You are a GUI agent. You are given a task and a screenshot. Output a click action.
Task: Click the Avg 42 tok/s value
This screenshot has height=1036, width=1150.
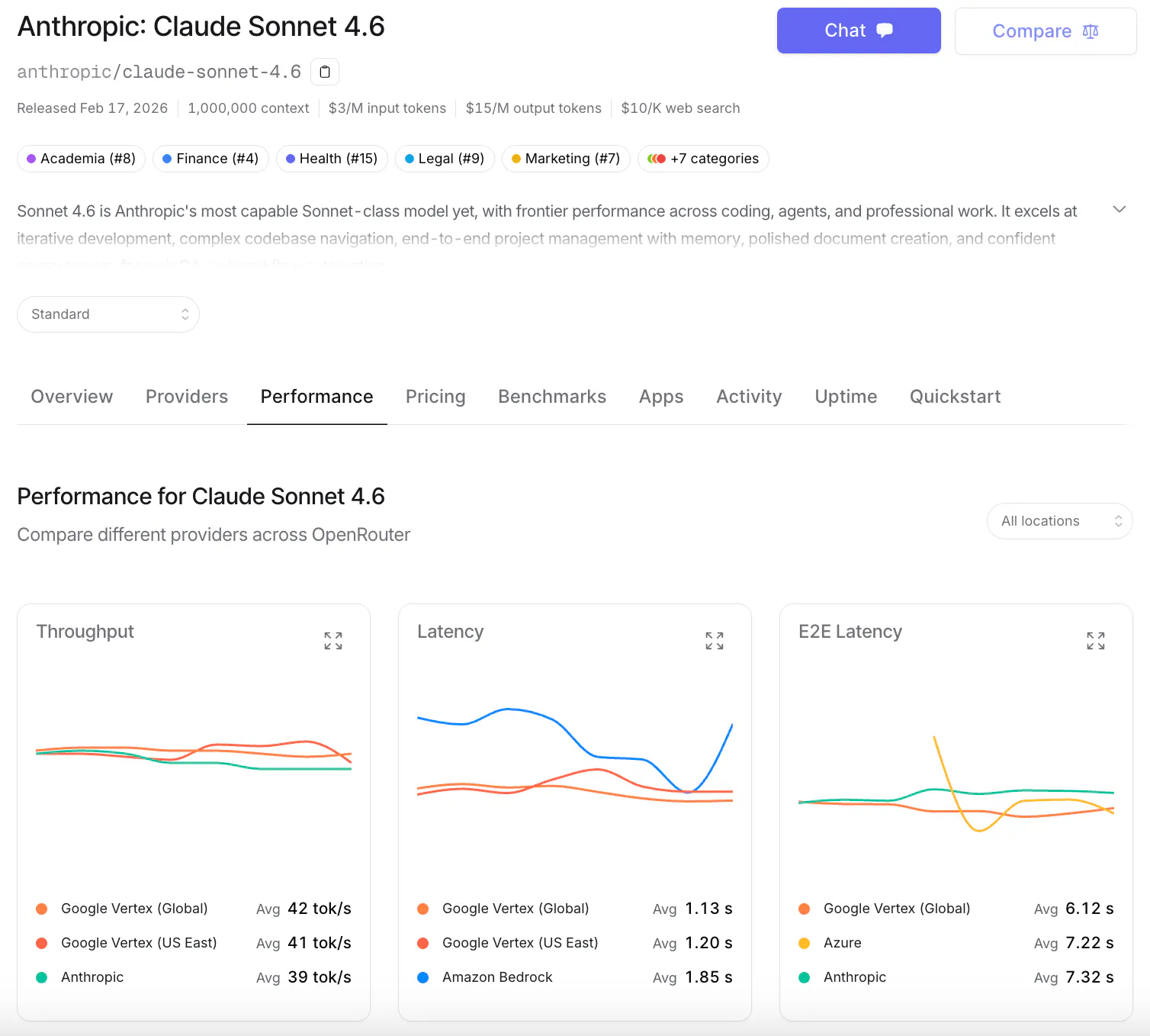tap(304, 909)
